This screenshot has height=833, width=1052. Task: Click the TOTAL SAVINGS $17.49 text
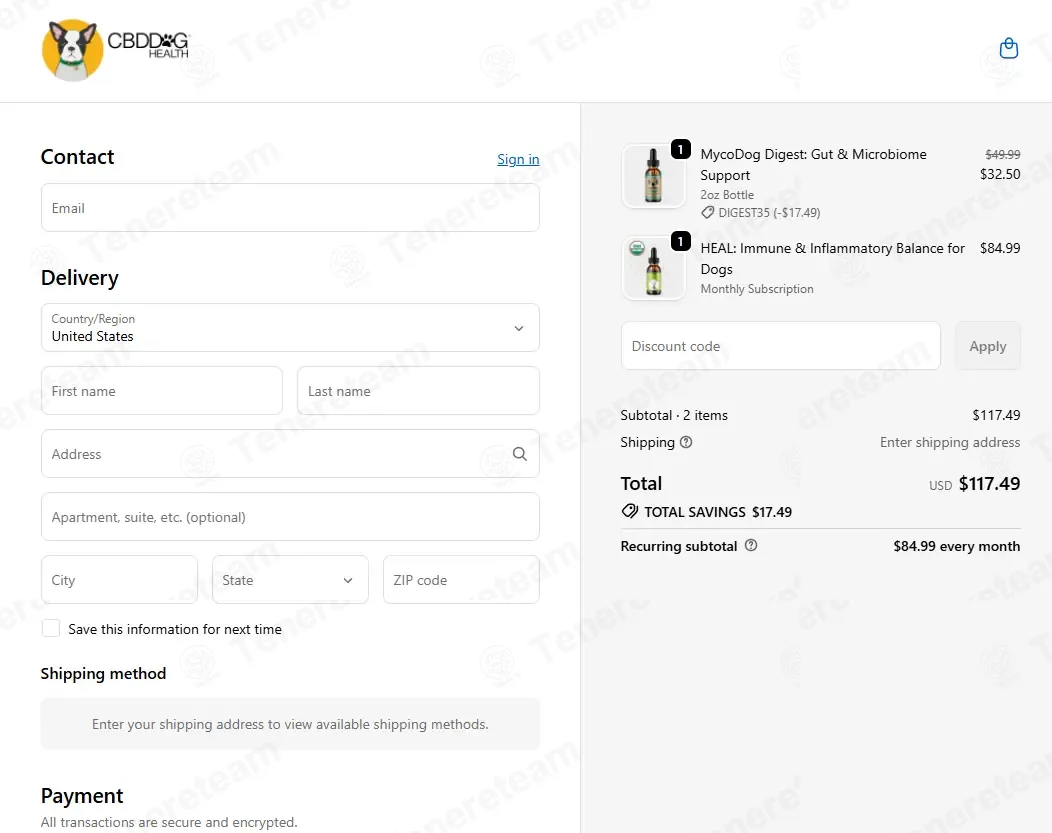718,512
